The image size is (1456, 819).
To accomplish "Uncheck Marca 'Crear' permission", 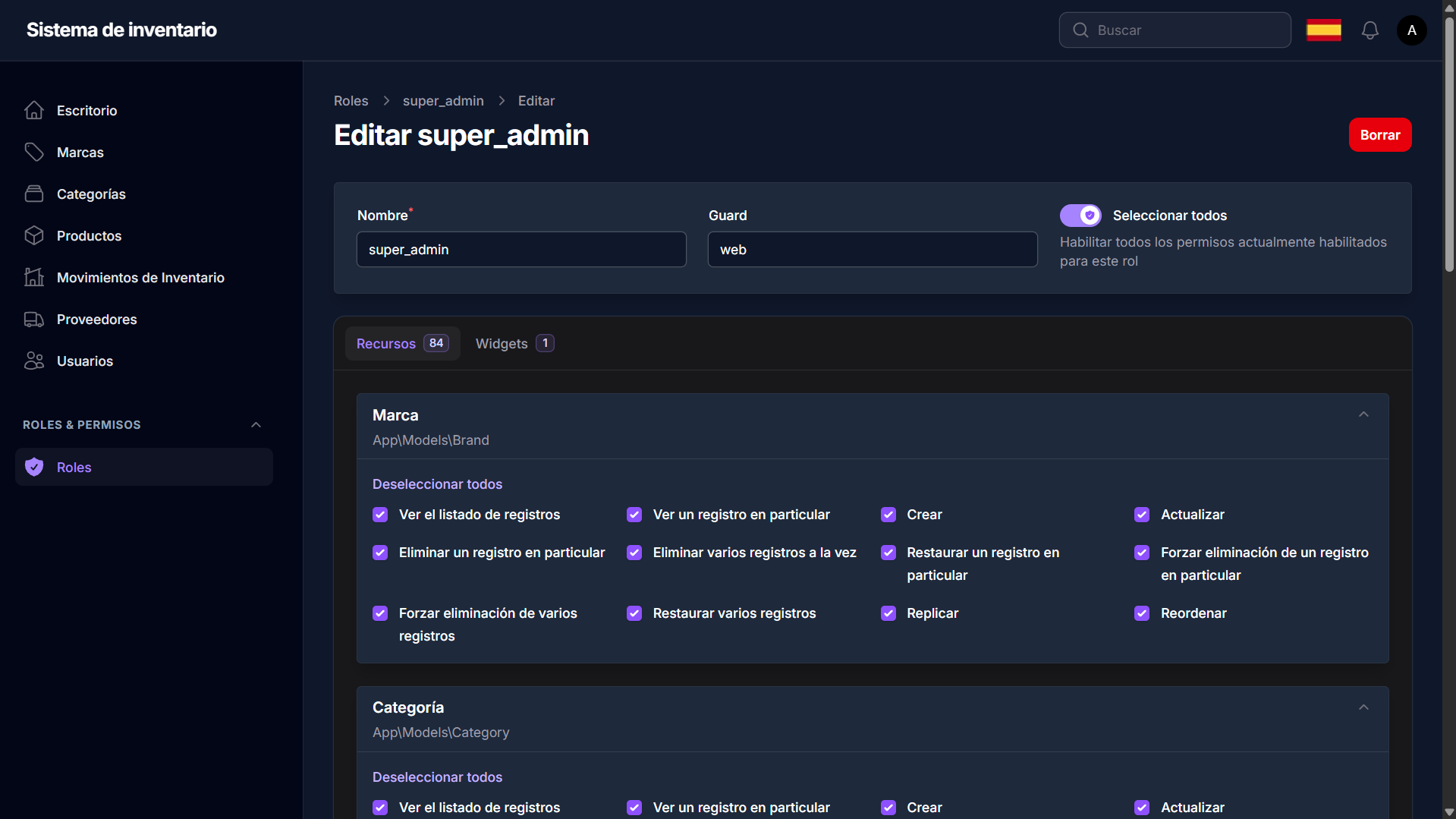I will (888, 515).
